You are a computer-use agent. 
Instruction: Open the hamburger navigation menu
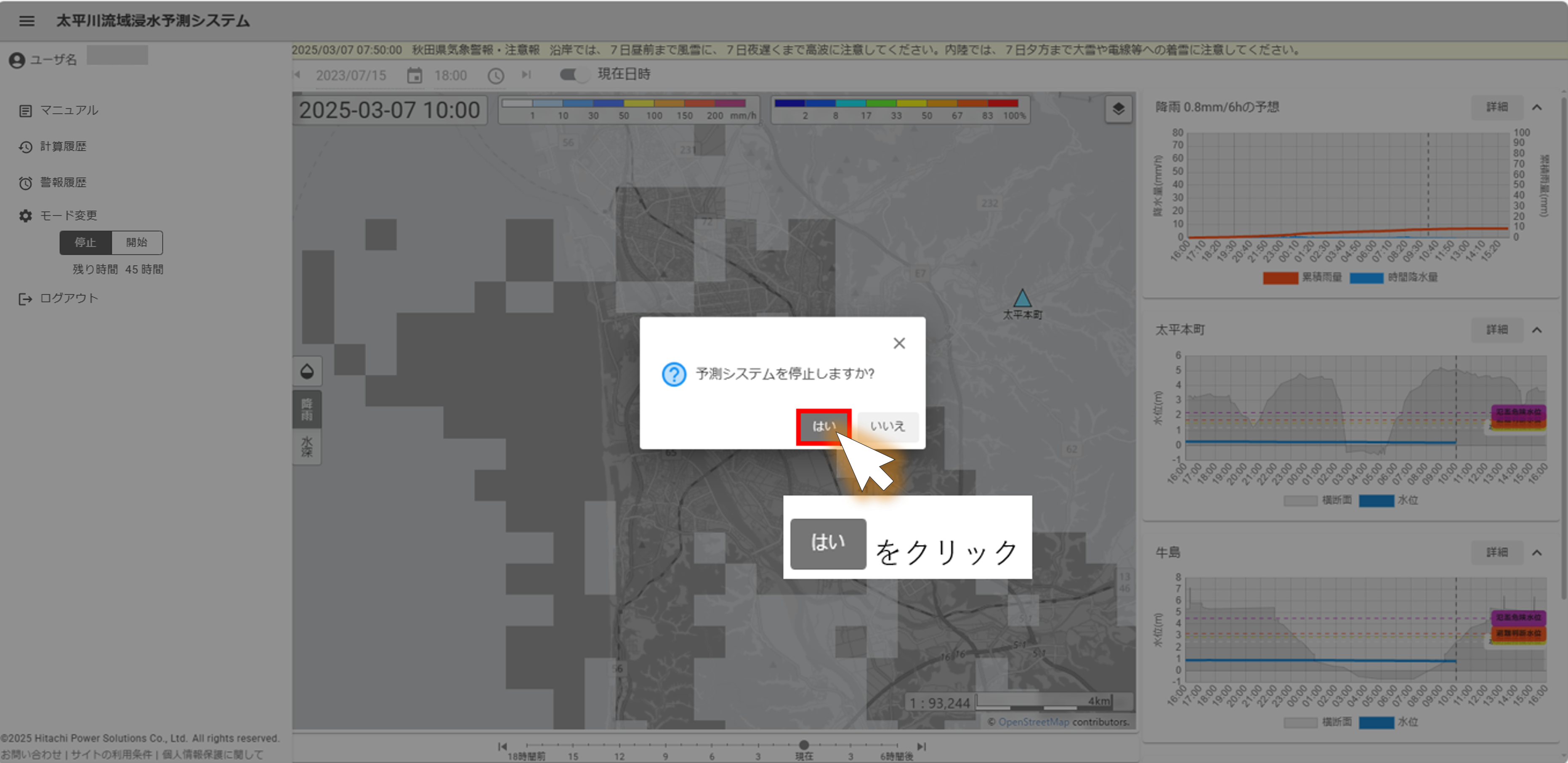(26, 21)
